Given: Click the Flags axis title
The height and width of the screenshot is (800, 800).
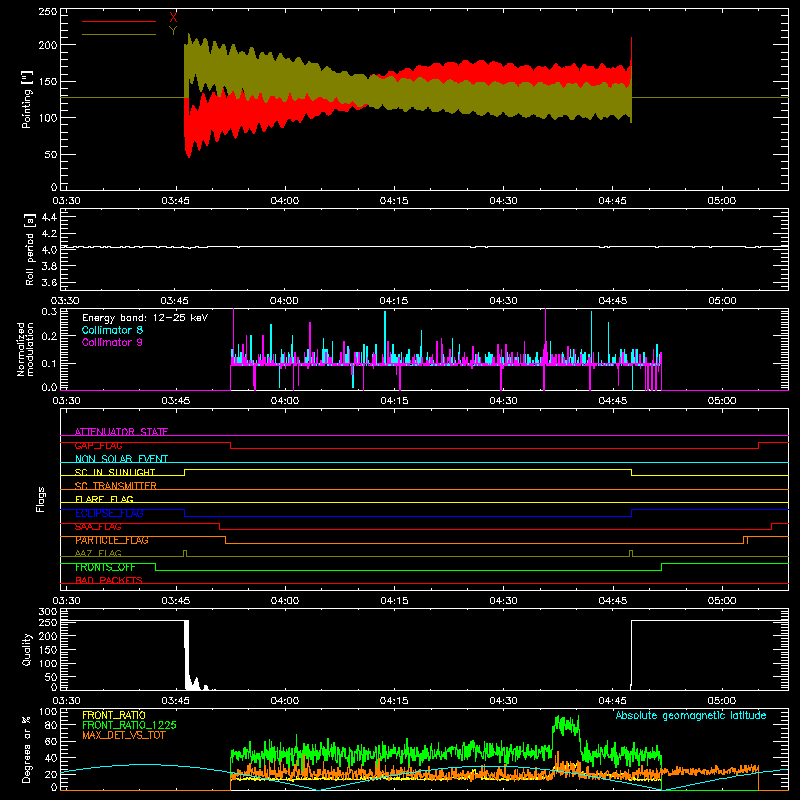Looking at the screenshot, I should [40, 499].
